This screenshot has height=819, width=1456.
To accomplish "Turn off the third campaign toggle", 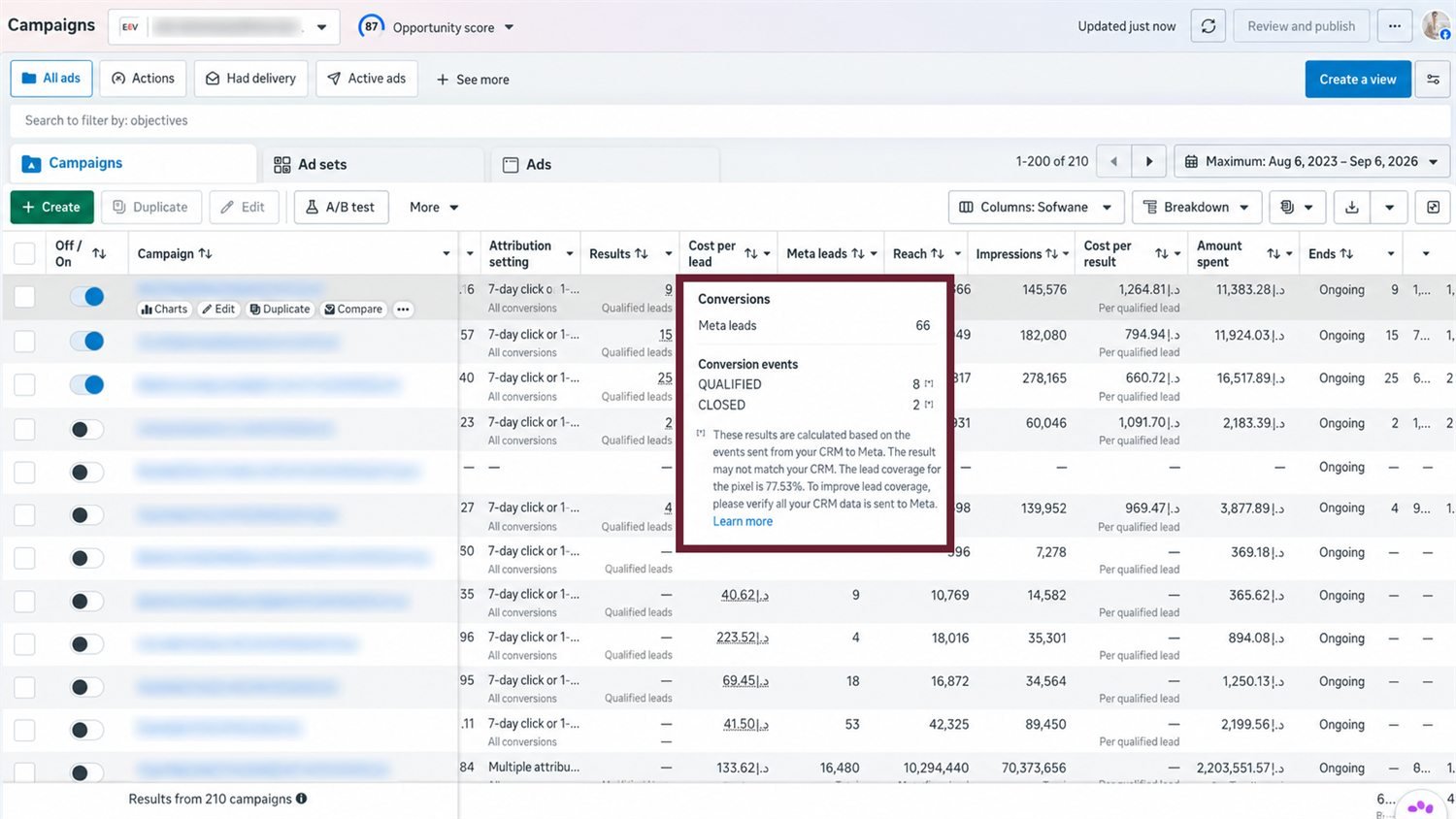I will pos(86,385).
